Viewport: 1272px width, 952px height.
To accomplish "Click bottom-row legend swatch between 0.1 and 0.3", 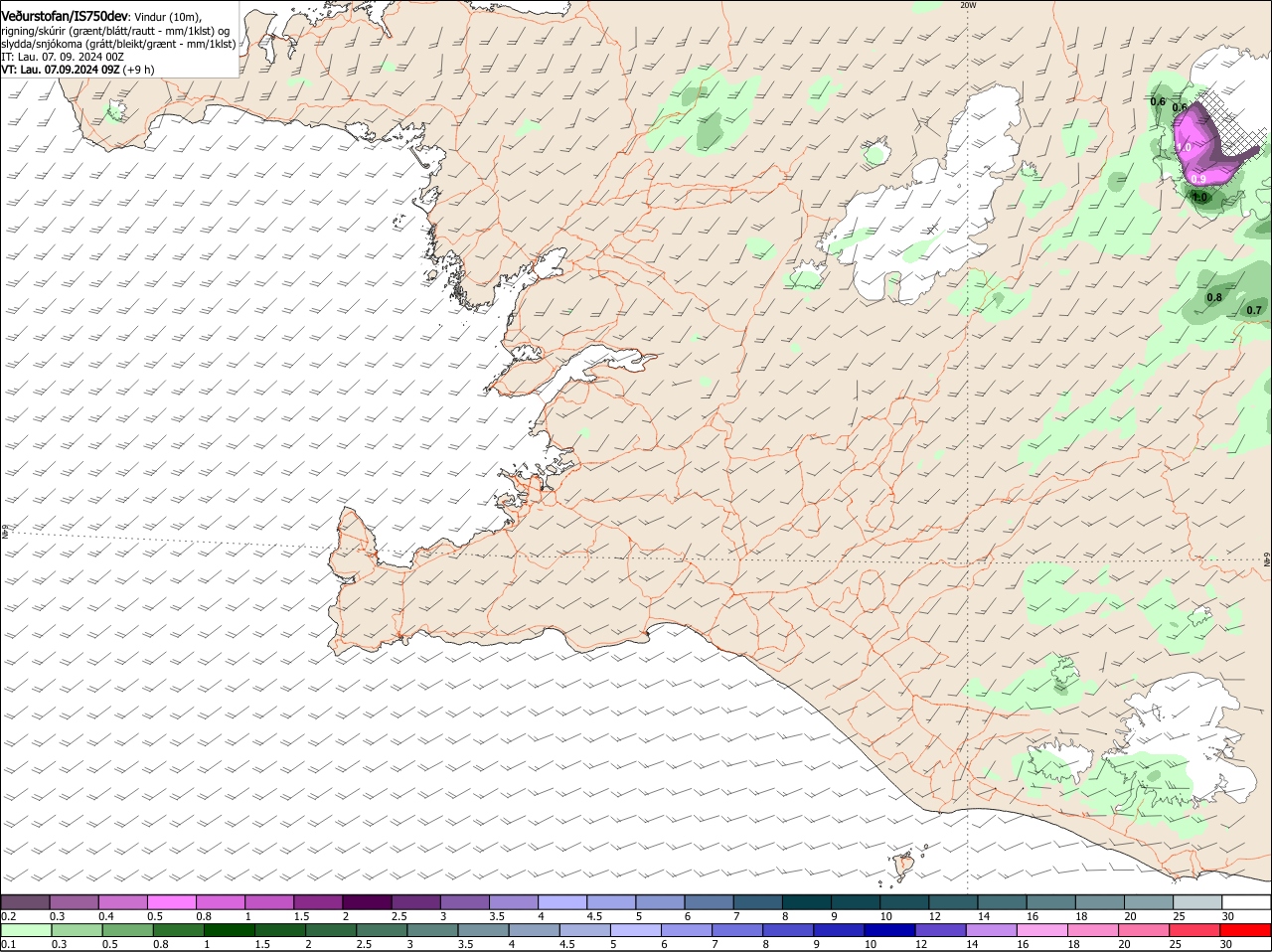I will click(26, 930).
